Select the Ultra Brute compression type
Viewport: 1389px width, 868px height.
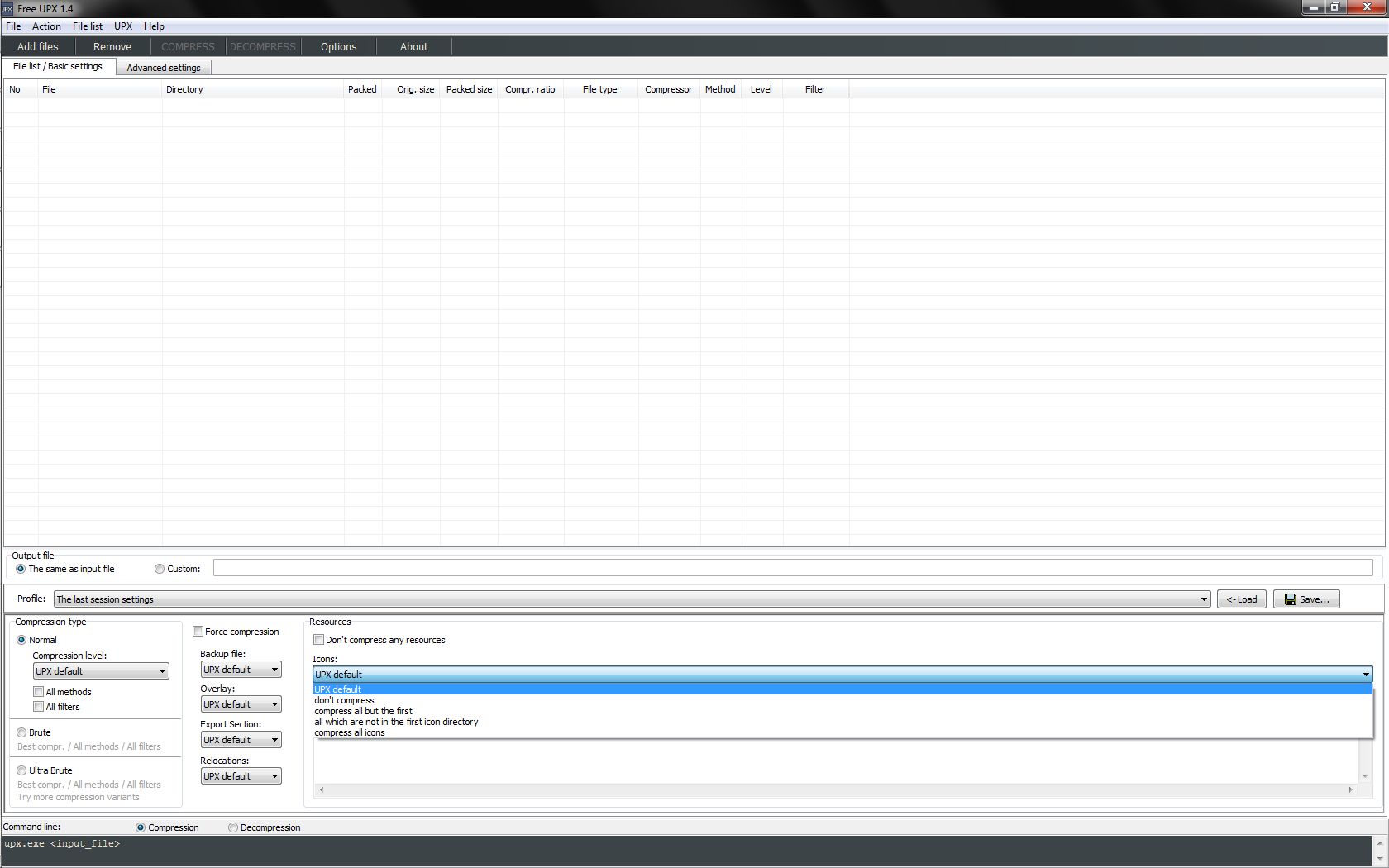click(x=45, y=770)
